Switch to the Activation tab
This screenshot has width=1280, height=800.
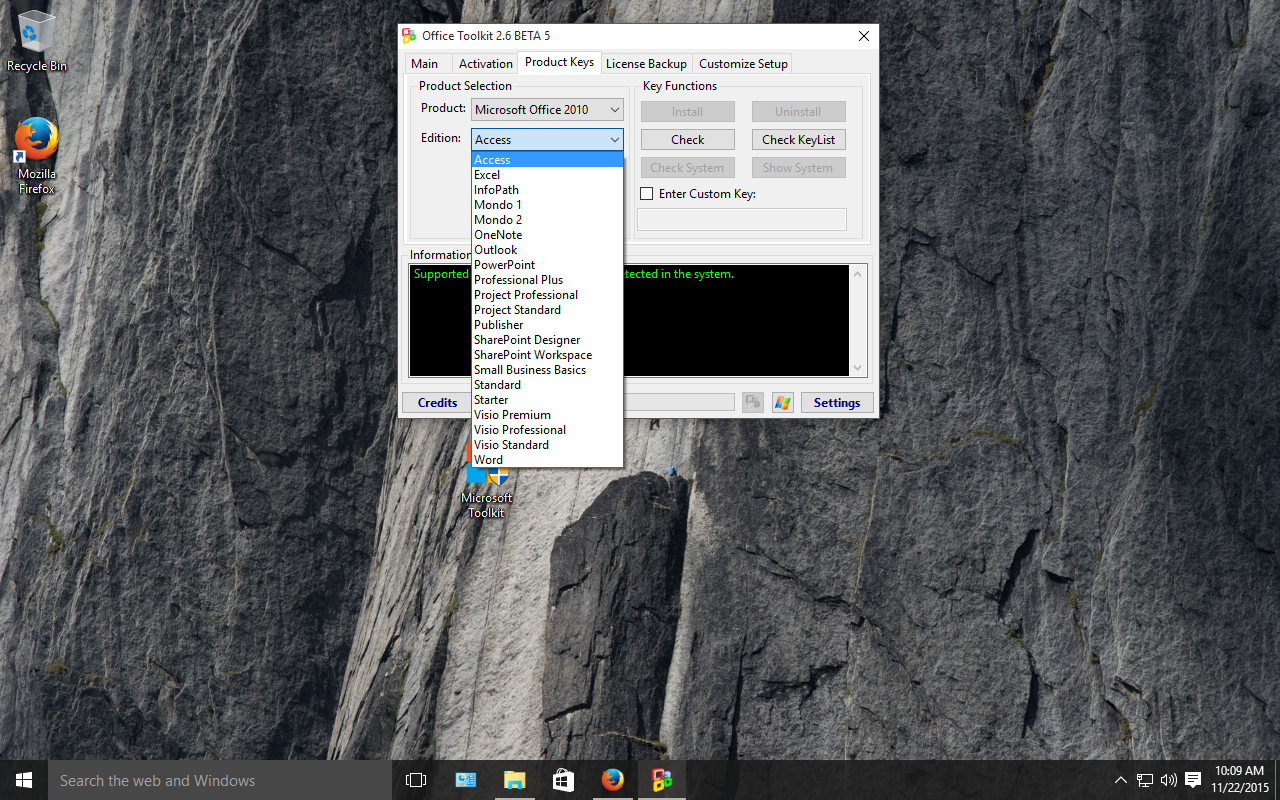pos(485,63)
